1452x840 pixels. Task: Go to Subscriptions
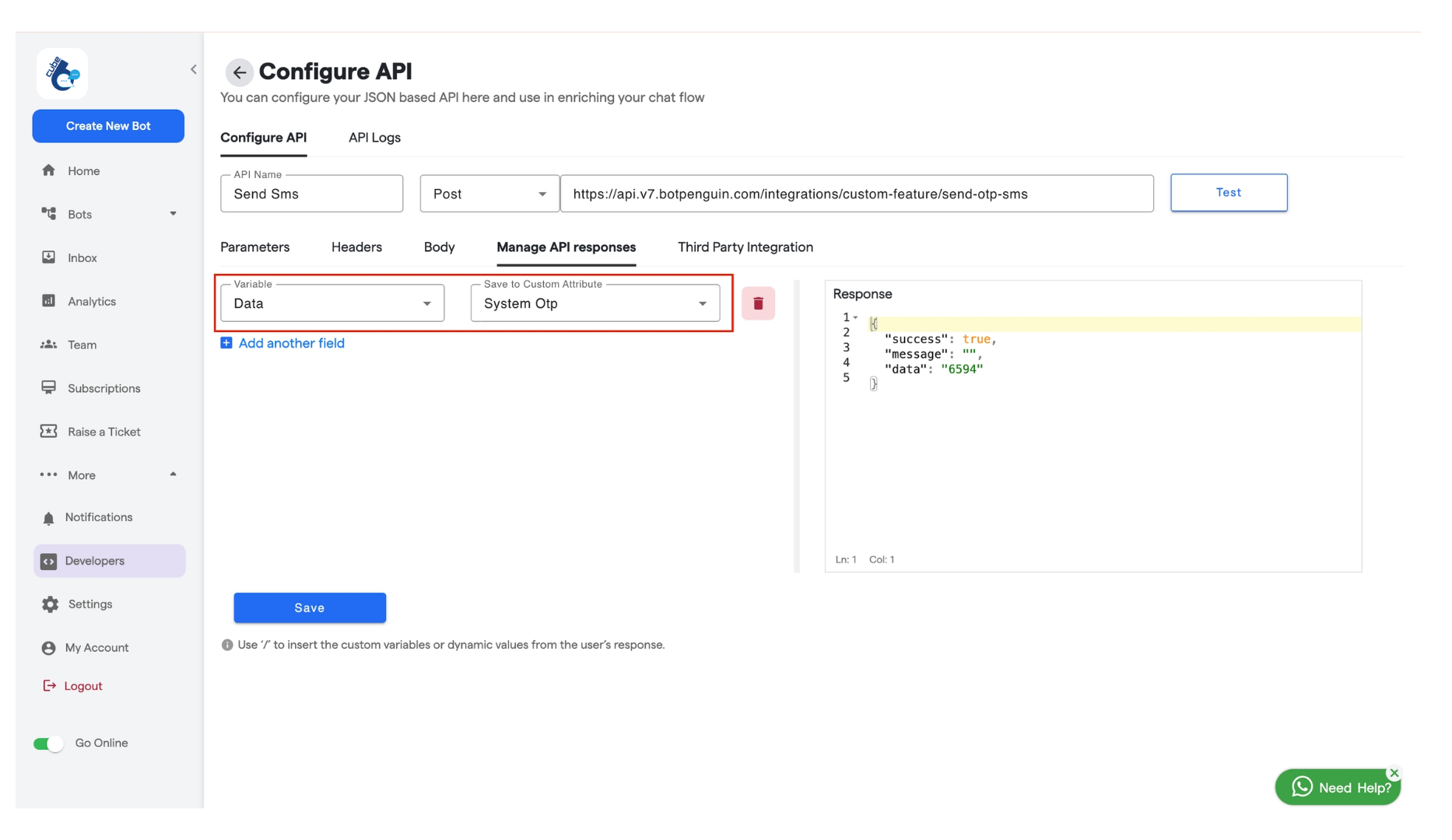click(103, 388)
